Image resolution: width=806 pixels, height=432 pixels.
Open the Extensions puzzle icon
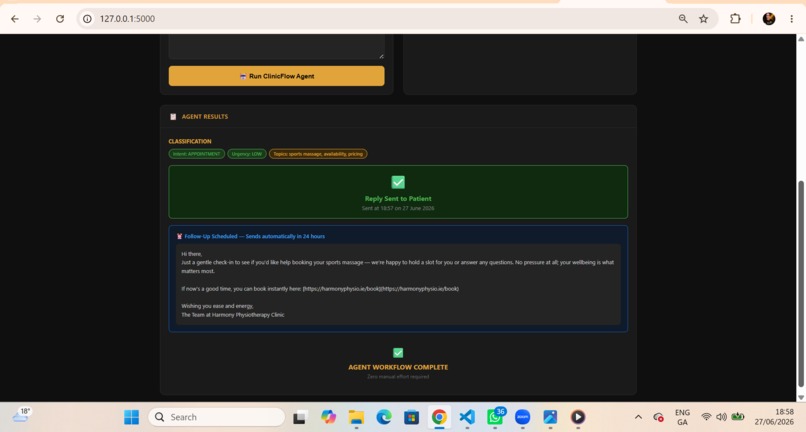click(735, 19)
